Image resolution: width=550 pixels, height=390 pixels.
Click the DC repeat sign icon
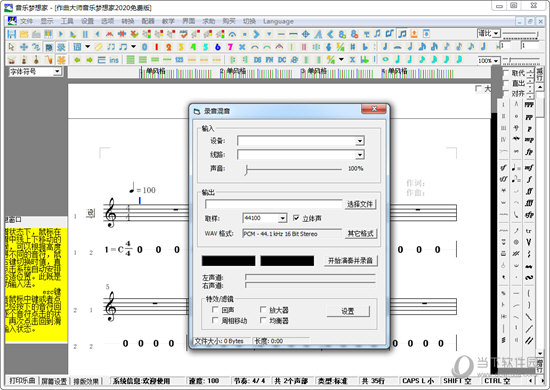tap(282, 60)
